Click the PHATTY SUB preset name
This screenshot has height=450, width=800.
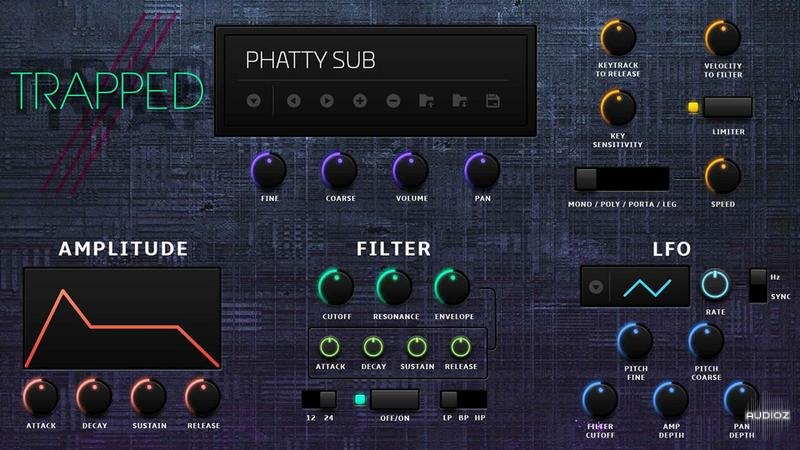pyautogui.click(x=310, y=60)
